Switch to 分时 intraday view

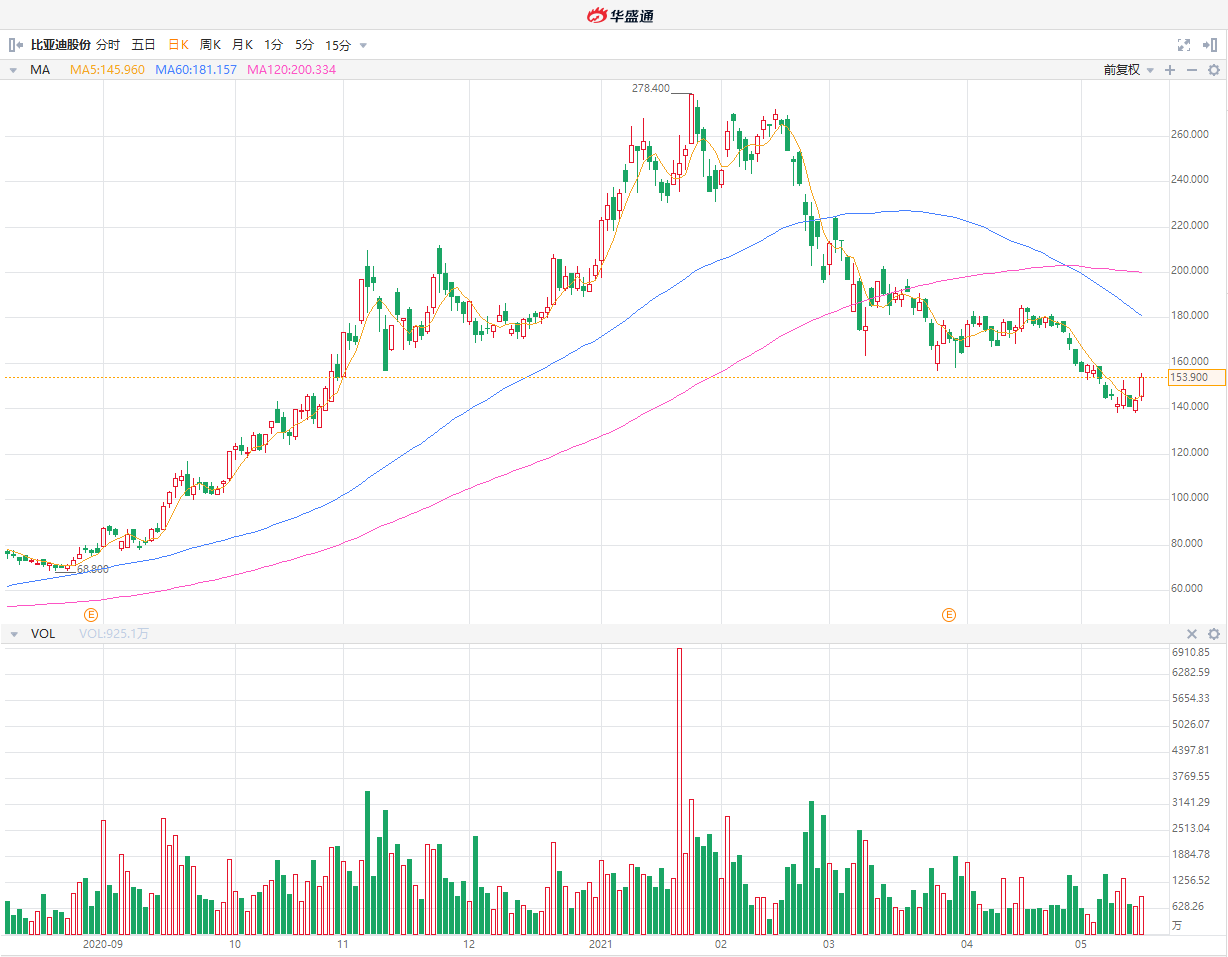coord(108,45)
